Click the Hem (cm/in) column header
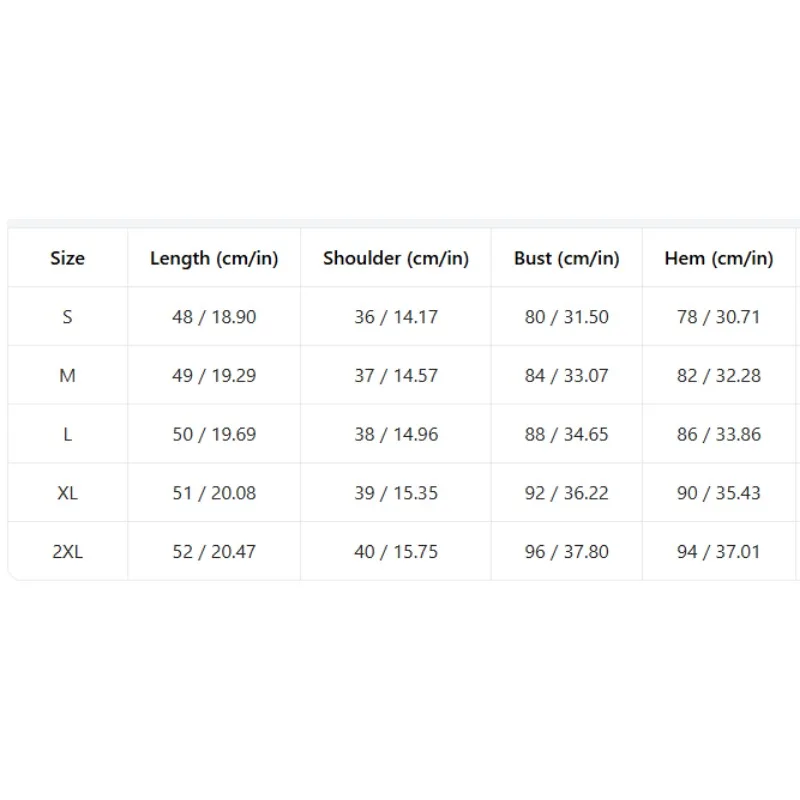800x800 pixels. click(x=719, y=258)
